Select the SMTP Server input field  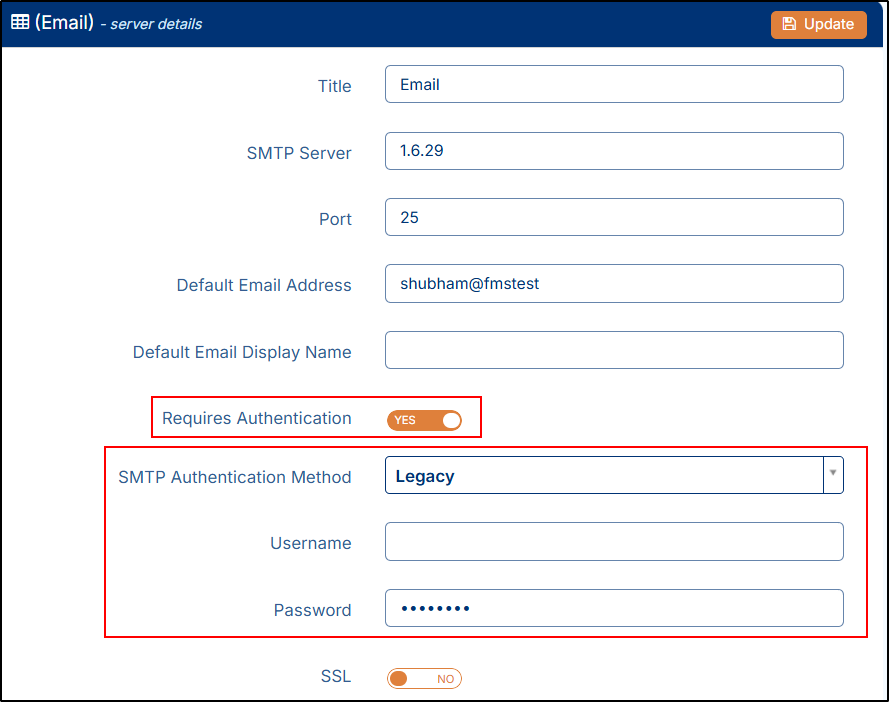pyautogui.click(x=613, y=151)
